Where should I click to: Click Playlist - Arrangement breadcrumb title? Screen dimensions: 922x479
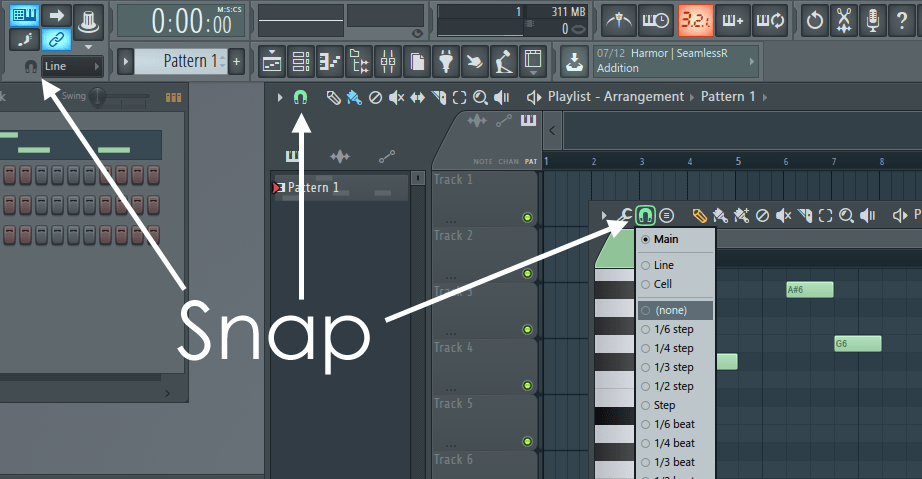pyautogui.click(x=616, y=97)
